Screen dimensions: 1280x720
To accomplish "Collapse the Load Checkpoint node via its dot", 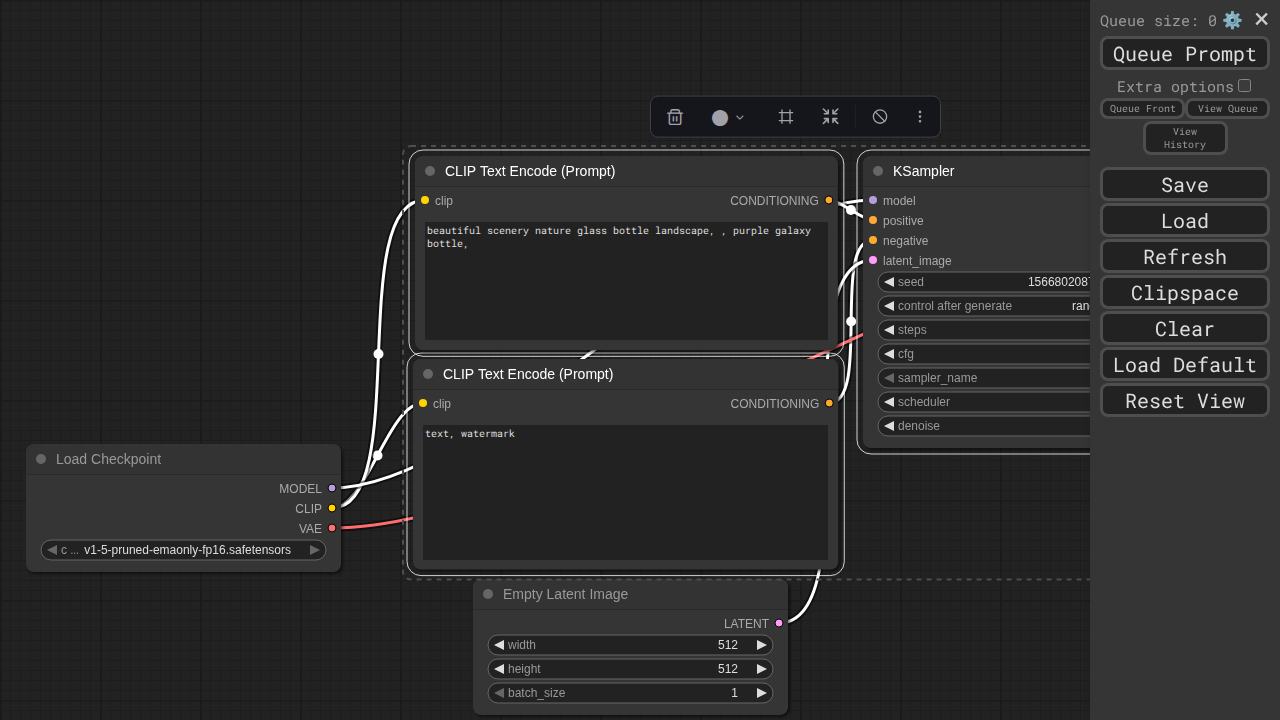I will click(41, 459).
